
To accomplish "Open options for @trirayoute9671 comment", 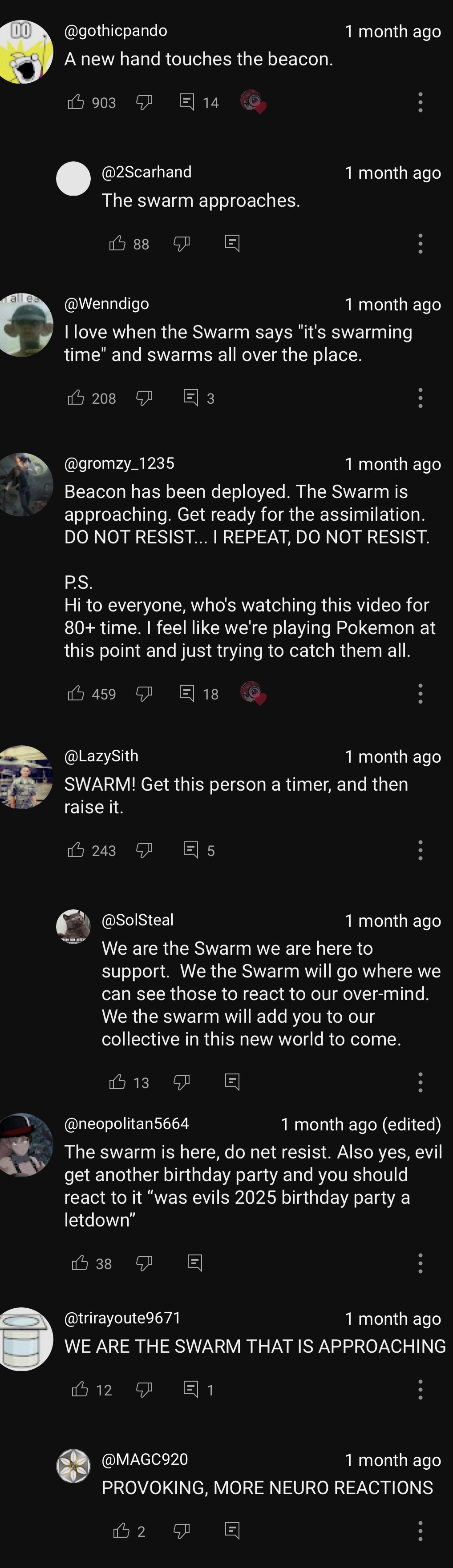I will click(420, 1389).
